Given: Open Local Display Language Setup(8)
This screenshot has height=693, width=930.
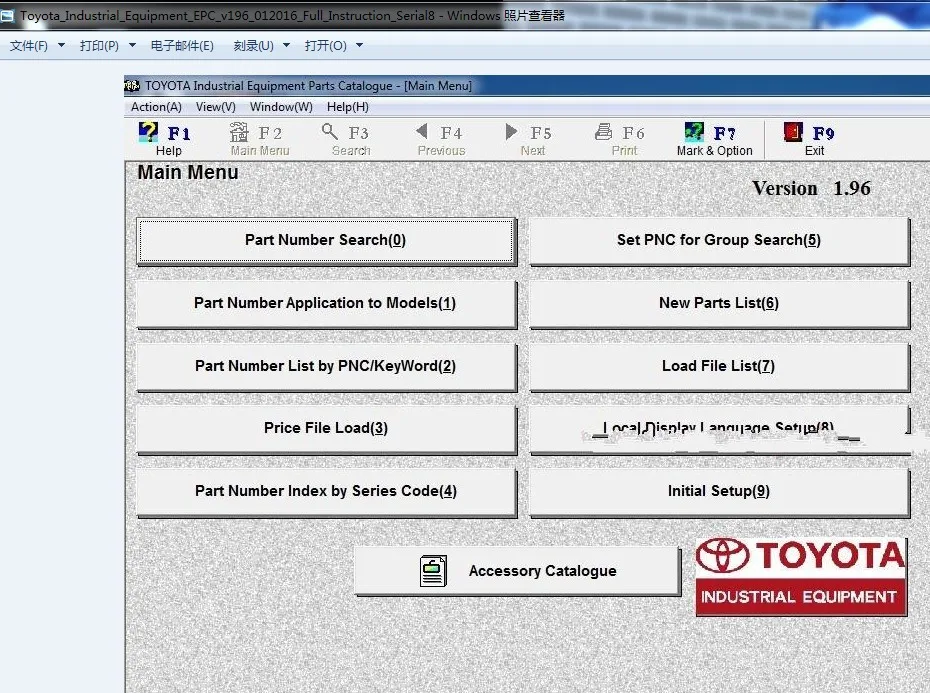Looking at the screenshot, I should 719,429.
